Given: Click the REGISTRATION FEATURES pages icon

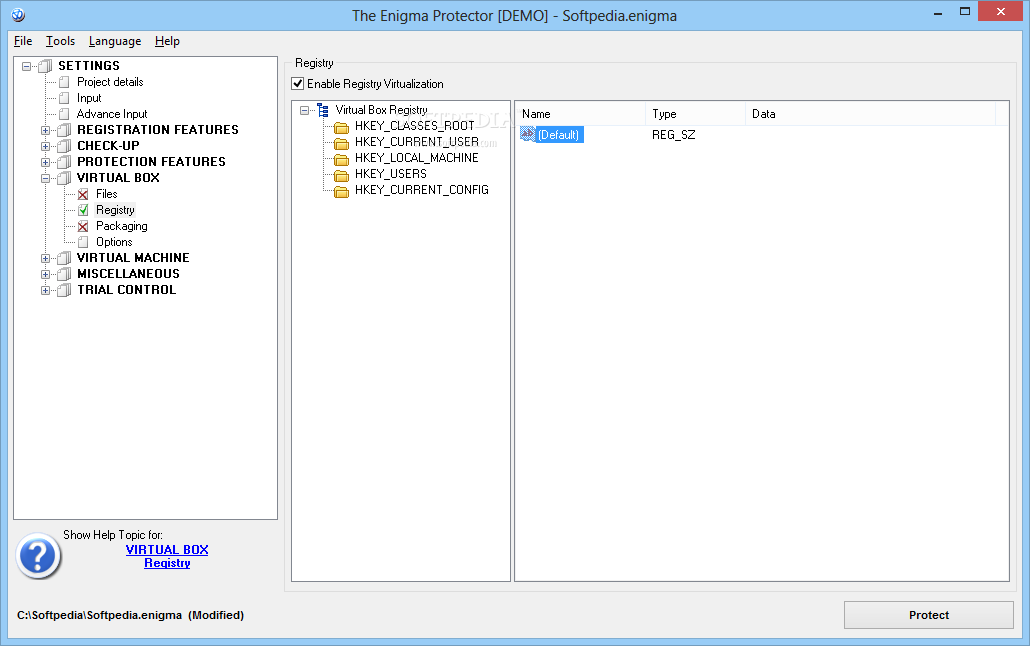Looking at the screenshot, I should (64, 130).
